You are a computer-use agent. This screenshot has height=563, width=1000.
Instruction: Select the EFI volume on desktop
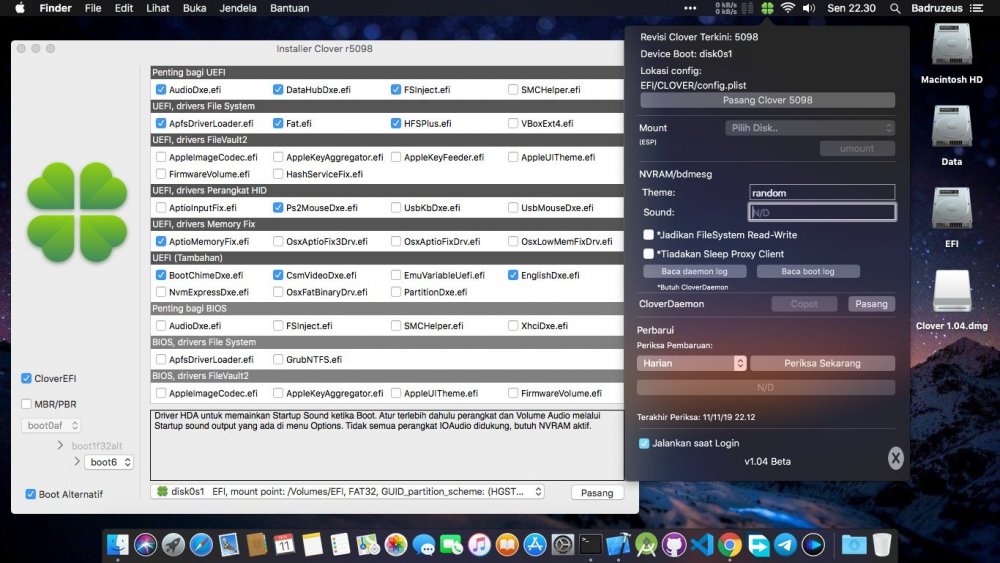[x=951, y=217]
